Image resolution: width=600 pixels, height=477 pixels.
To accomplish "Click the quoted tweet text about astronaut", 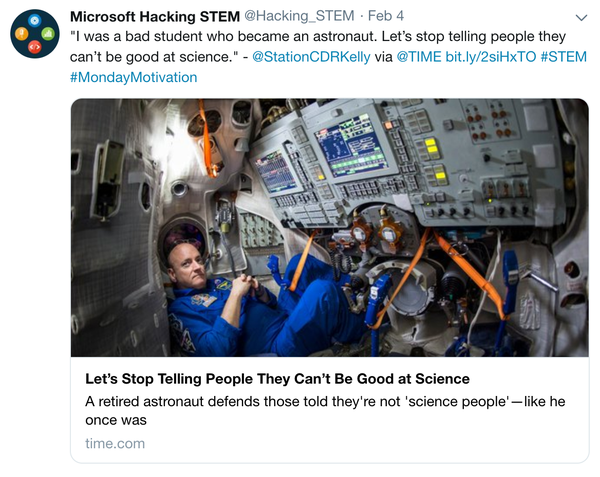I will click(x=300, y=37).
